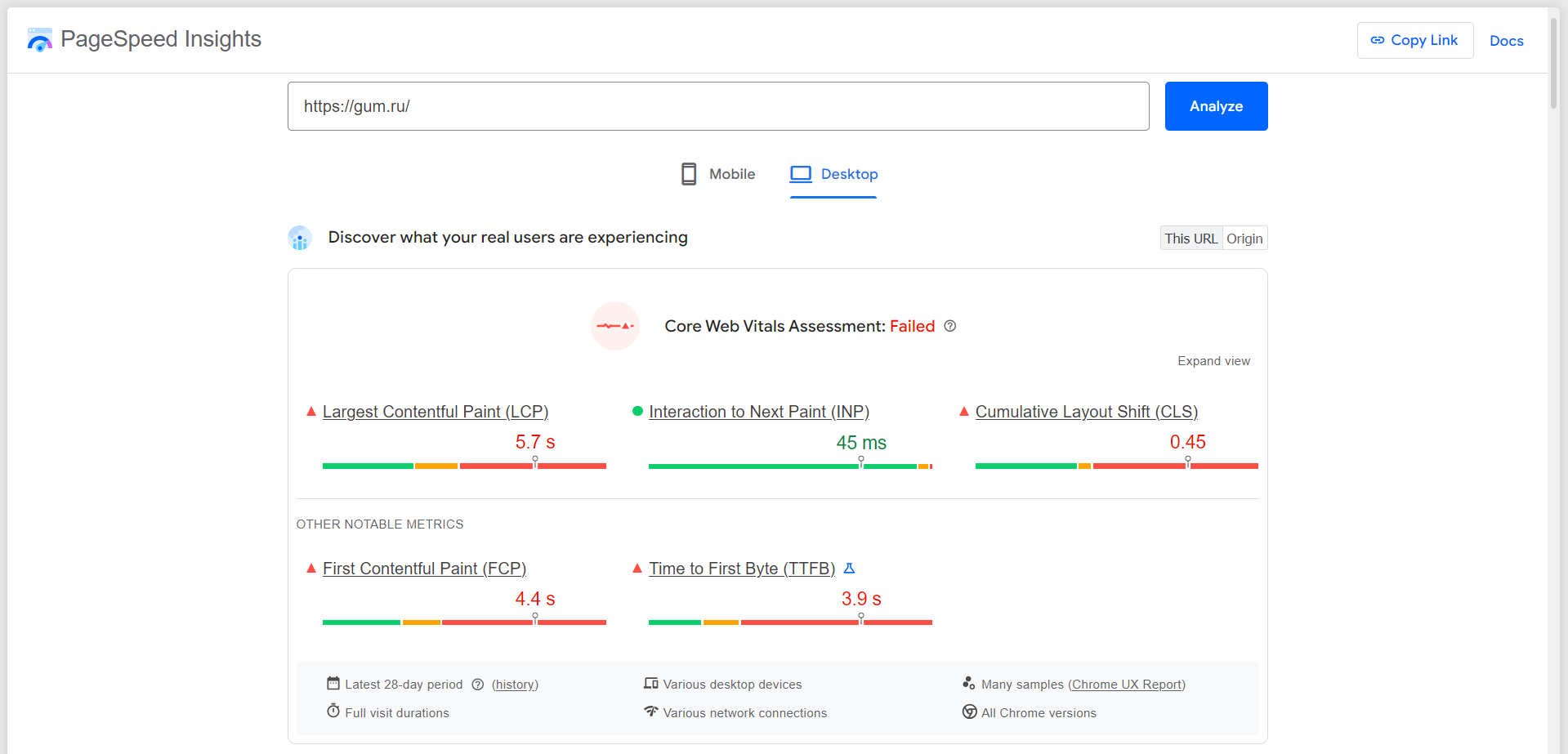Click the stopwatch icon before Full visit durations
Image resolution: width=1568 pixels, height=754 pixels.
(333, 712)
